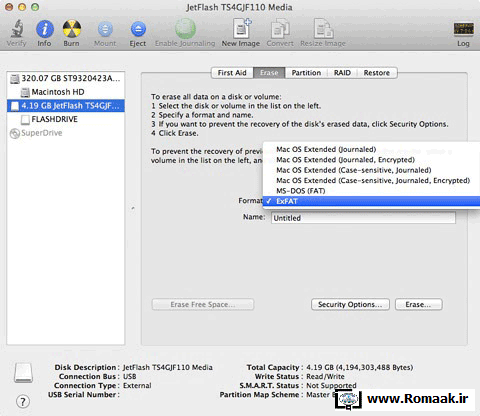This screenshot has height=416, width=480.
Task: Choose Mac OS Extended (Case-sensitive, Journaled)
Action: pos(371,170)
